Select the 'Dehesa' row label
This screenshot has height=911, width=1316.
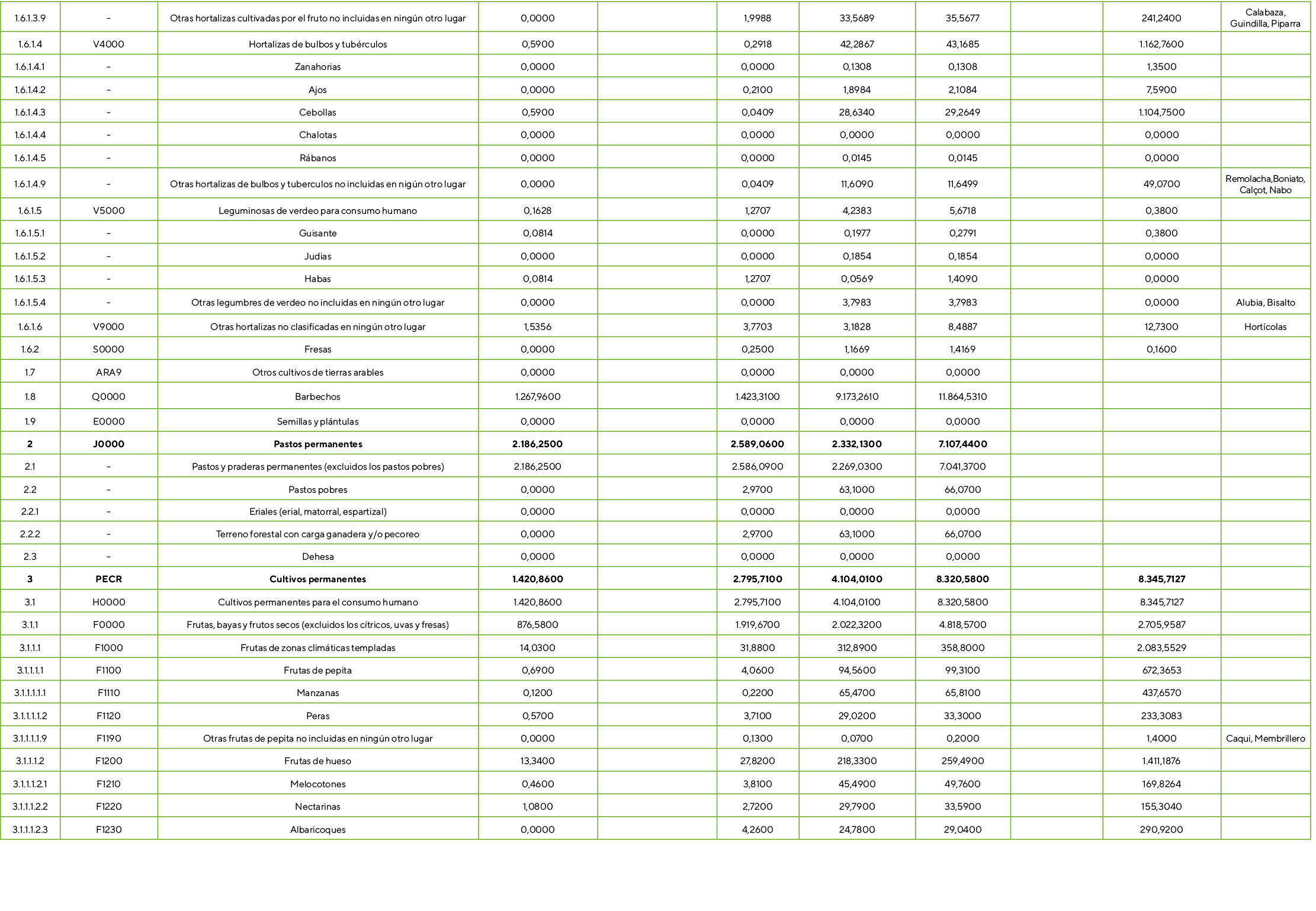coord(317,556)
